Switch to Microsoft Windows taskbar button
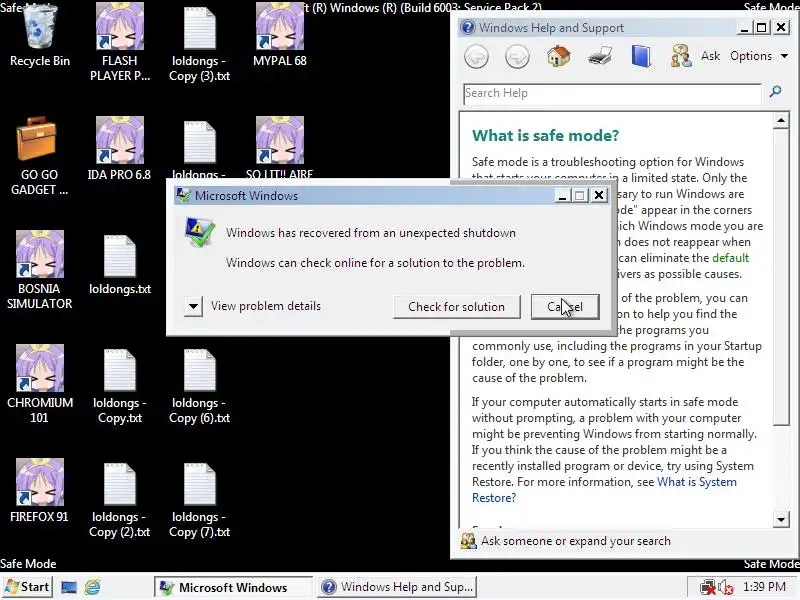The width and height of the screenshot is (800, 600). [x=234, y=587]
